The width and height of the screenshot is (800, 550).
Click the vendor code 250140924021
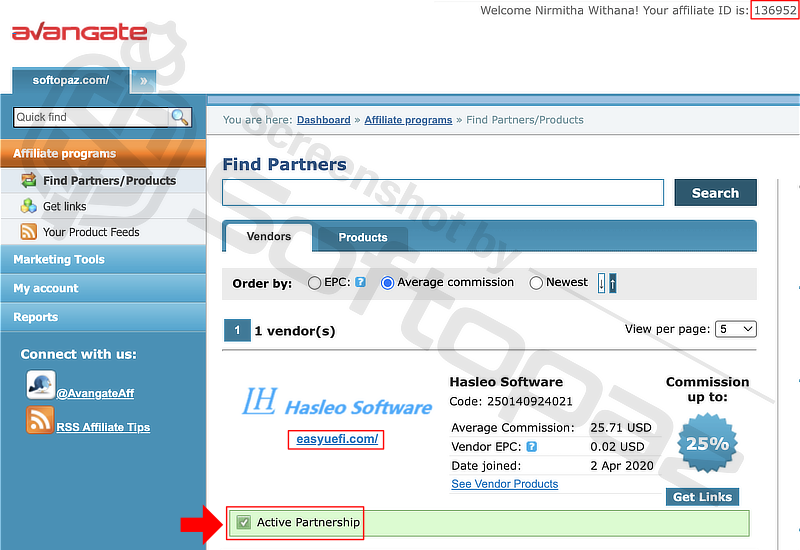tap(530, 402)
